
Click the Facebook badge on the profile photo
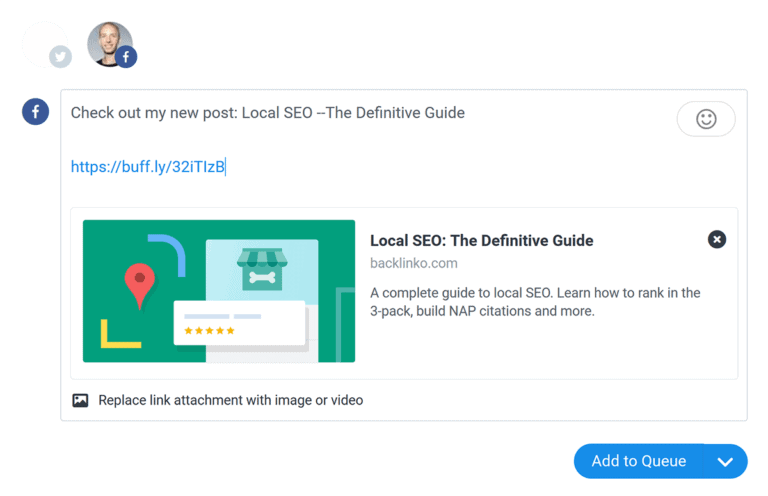click(x=125, y=57)
